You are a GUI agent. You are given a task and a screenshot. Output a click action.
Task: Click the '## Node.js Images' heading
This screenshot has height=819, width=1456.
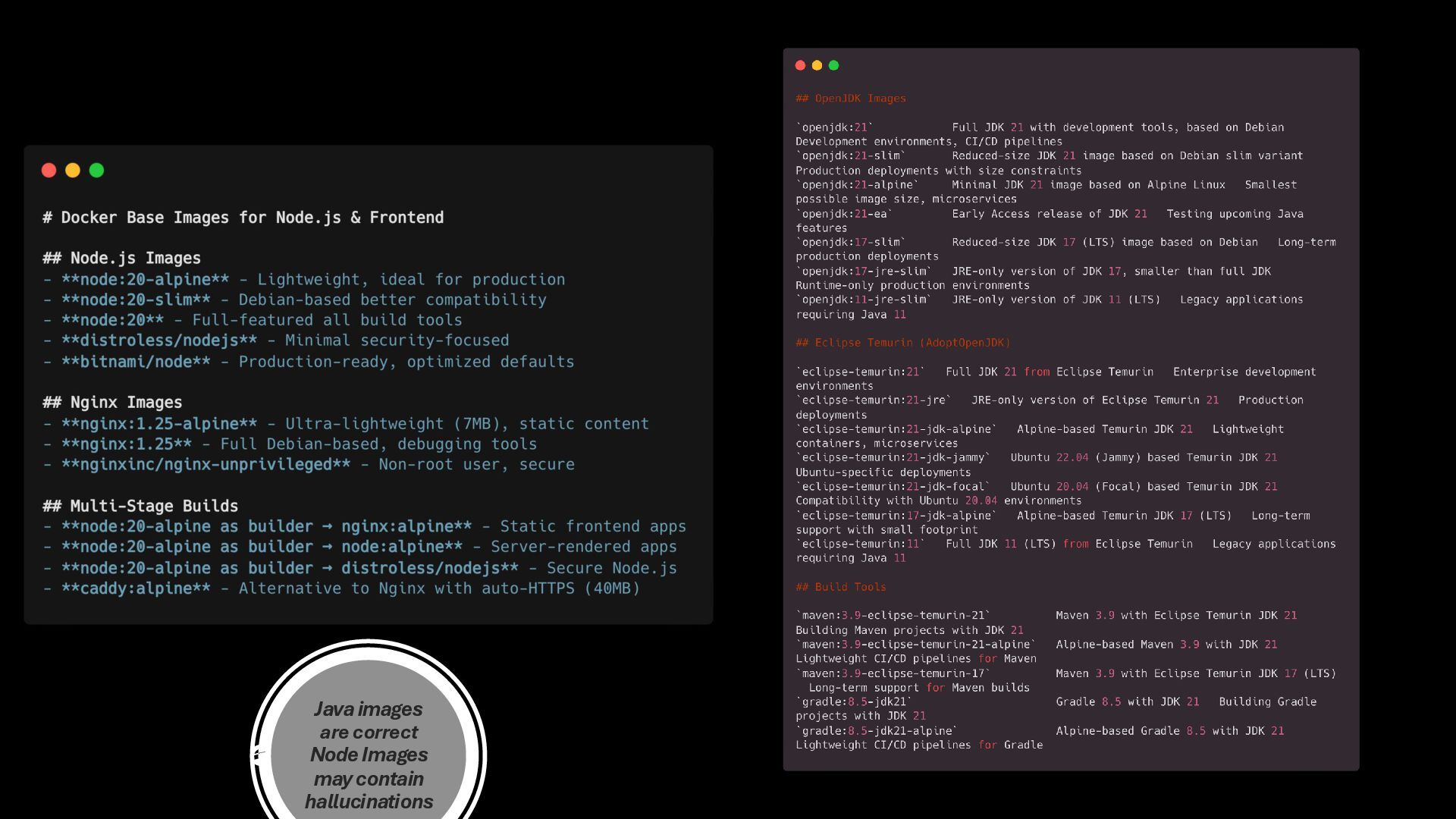click(x=121, y=259)
